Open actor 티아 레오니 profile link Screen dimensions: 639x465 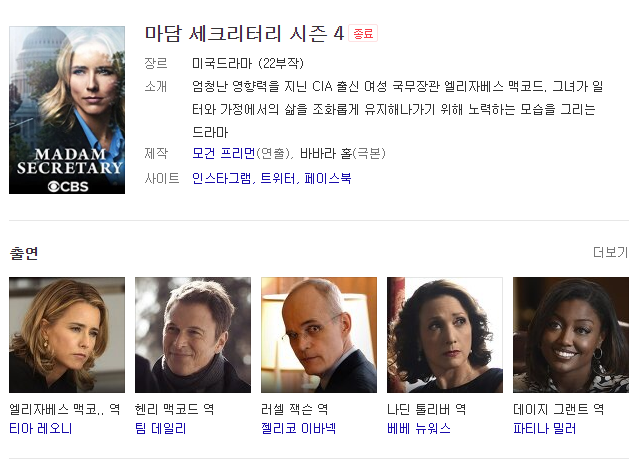coord(41,429)
